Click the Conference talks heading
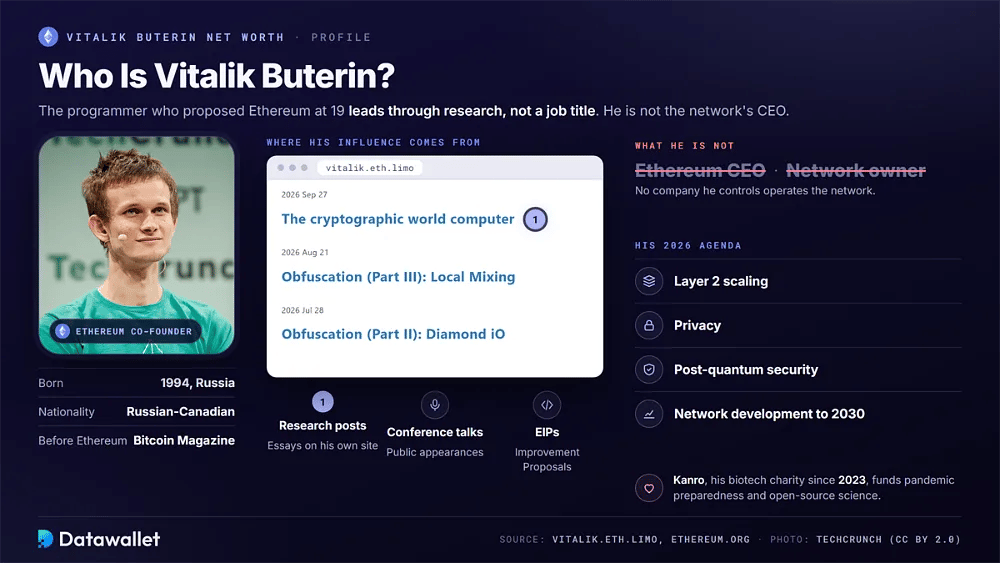The height and width of the screenshot is (563, 1000). (x=435, y=432)
